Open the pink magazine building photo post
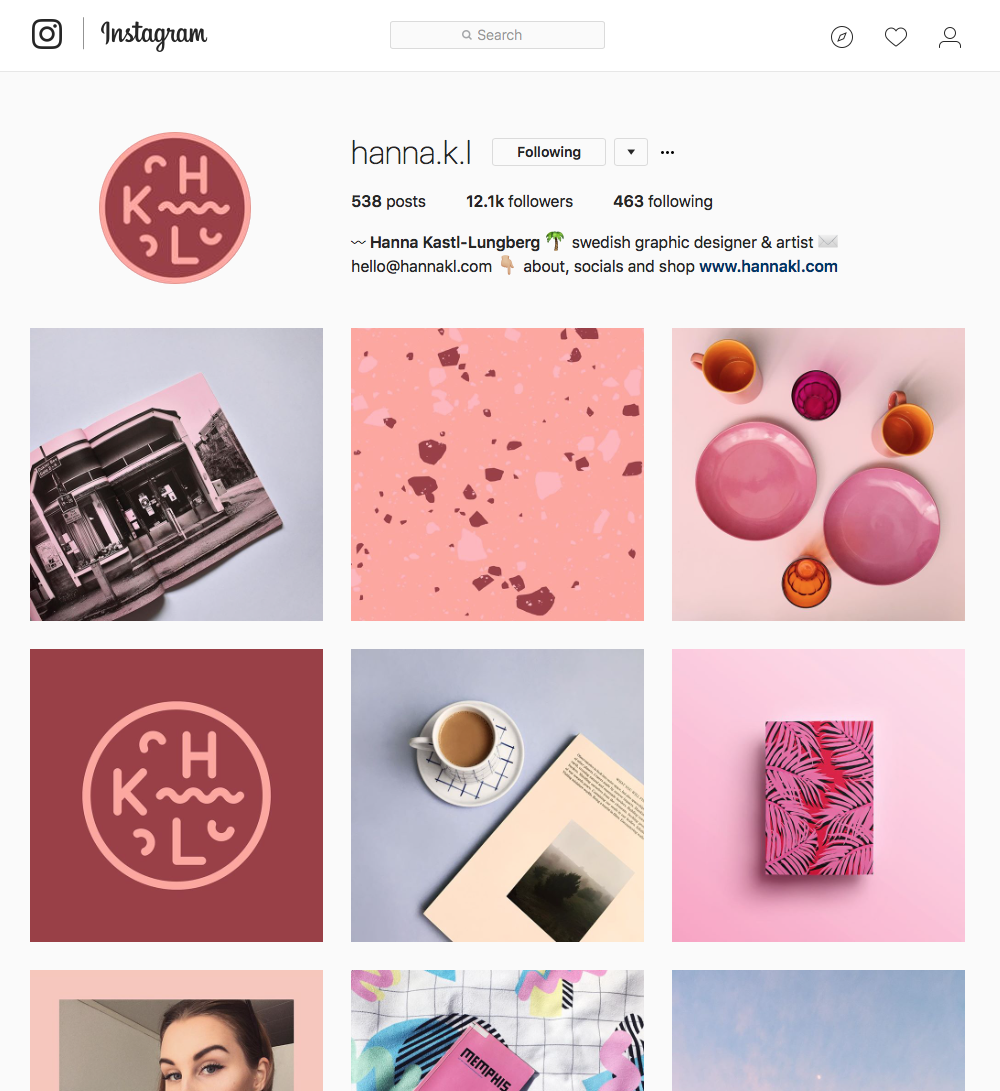The image size is (1000, 1091). tap(176, 475)
